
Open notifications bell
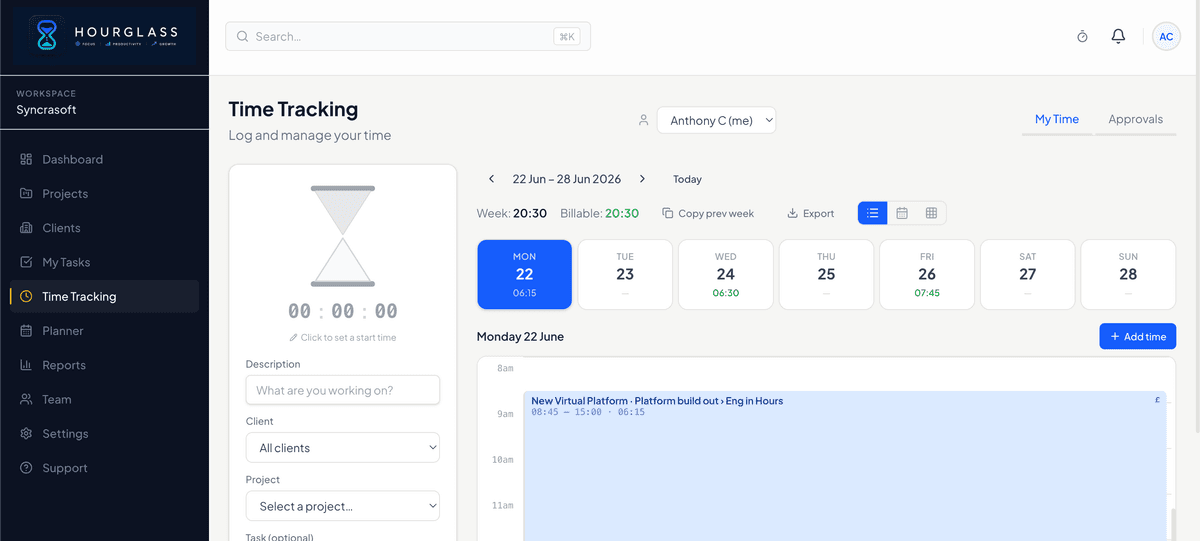point(1118,37)
